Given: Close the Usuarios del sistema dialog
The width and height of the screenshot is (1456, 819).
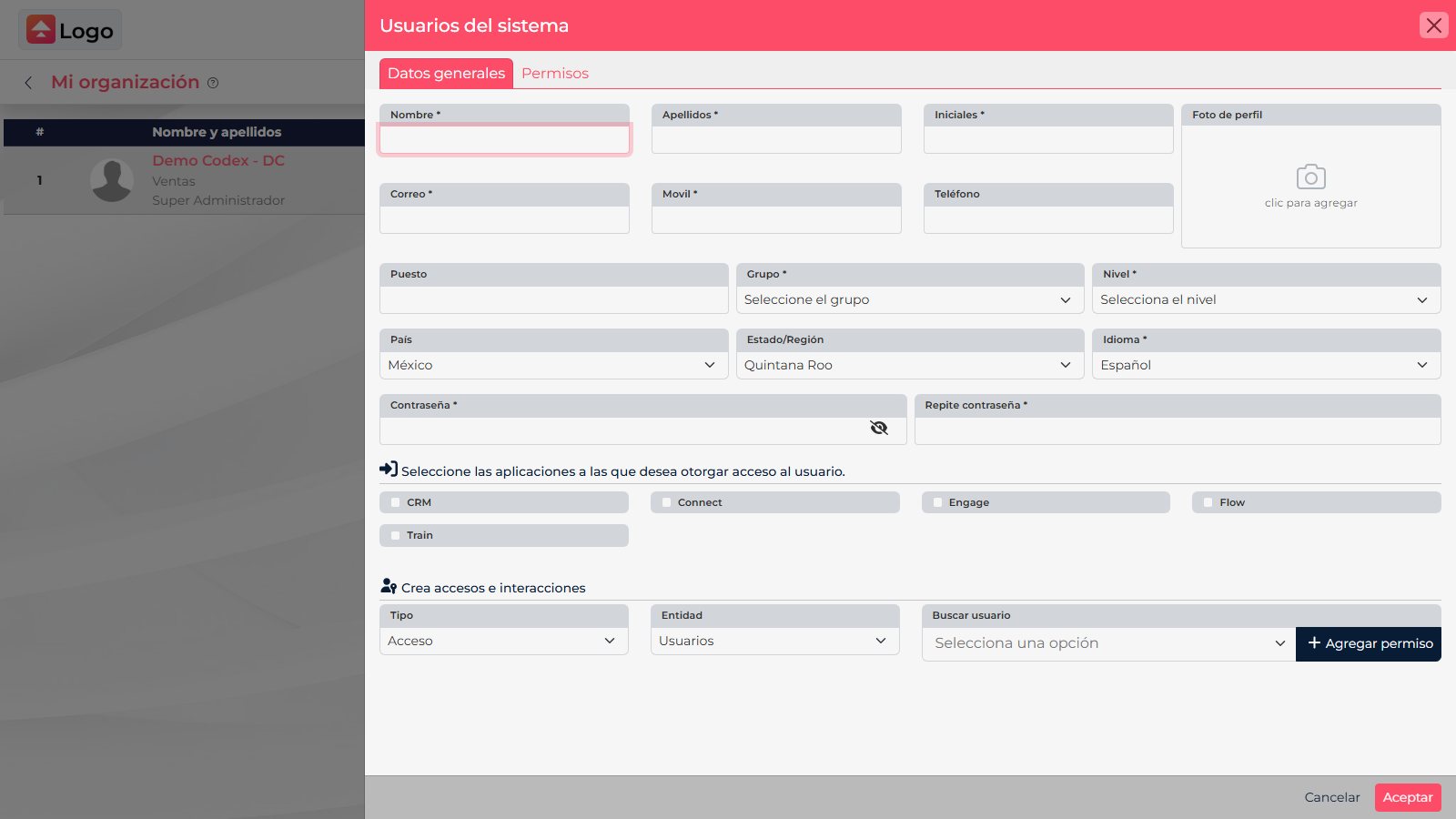Looking at the screenshot, I should pos(1434,25).
